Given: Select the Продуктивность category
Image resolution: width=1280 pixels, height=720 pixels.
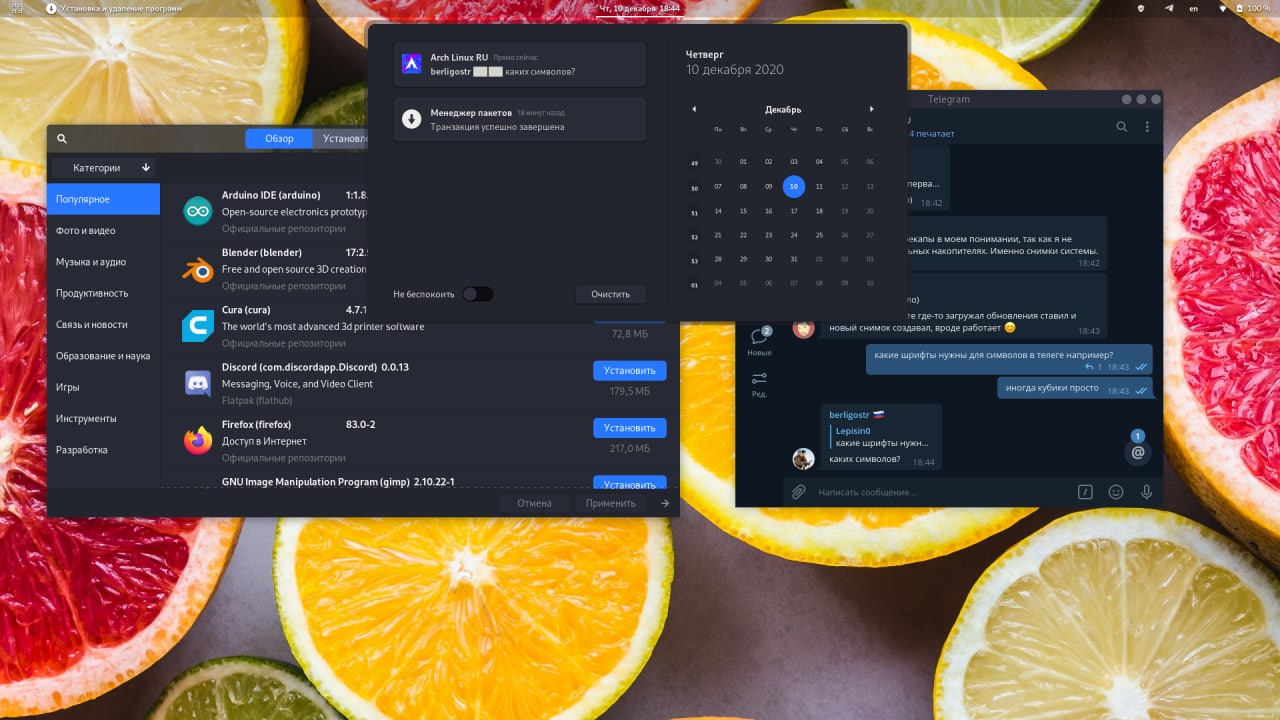Looking at the screenshot, I should pyautogui.click(x=104, y=293).
